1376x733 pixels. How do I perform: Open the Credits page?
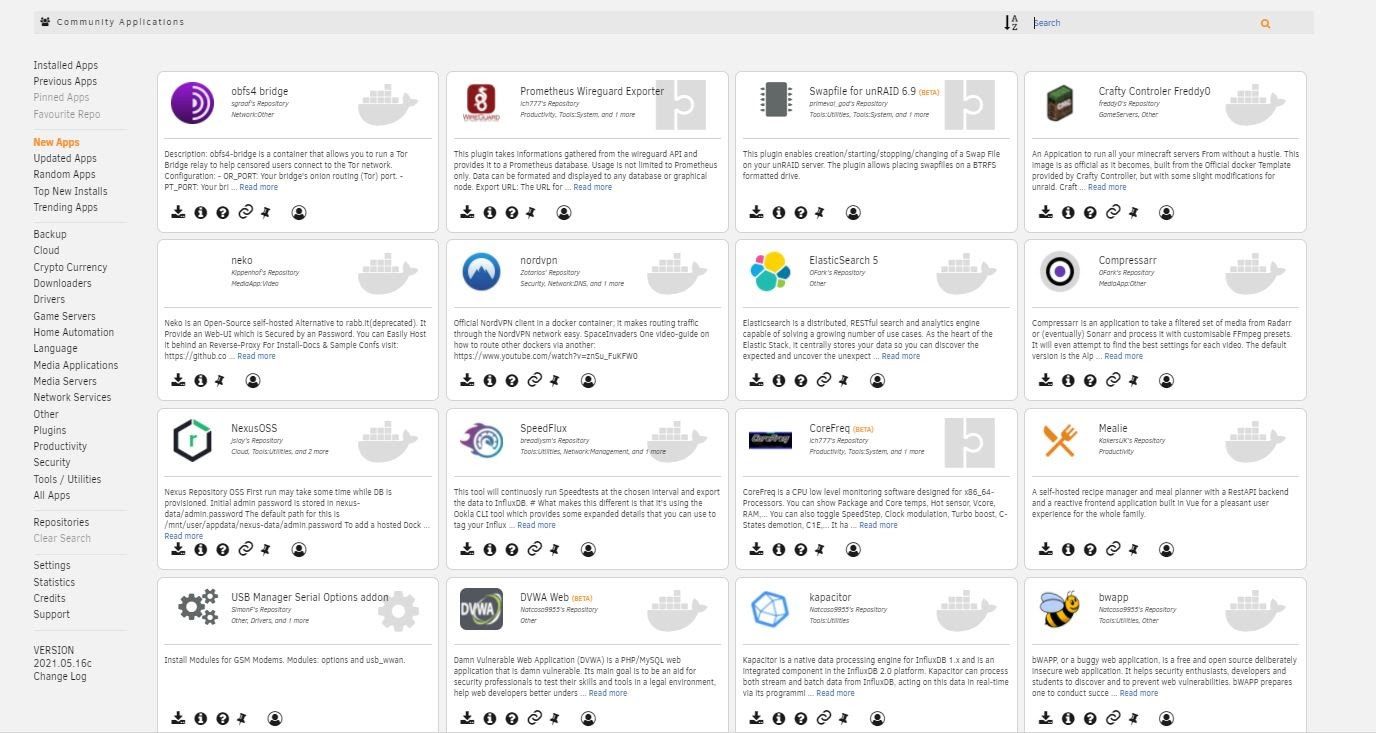pos(50,598)
